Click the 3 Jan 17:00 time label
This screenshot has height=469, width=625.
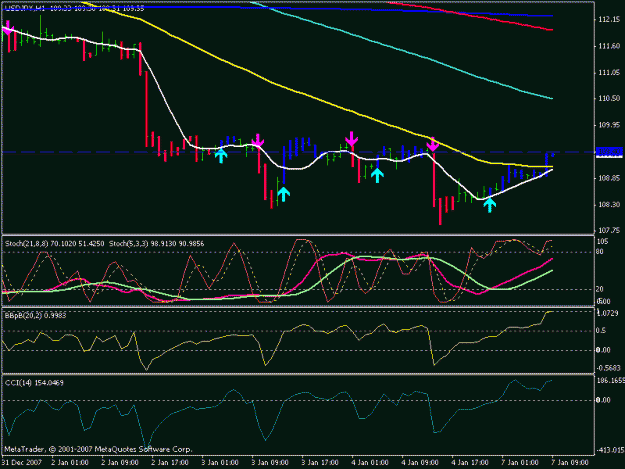coord(320,463)
